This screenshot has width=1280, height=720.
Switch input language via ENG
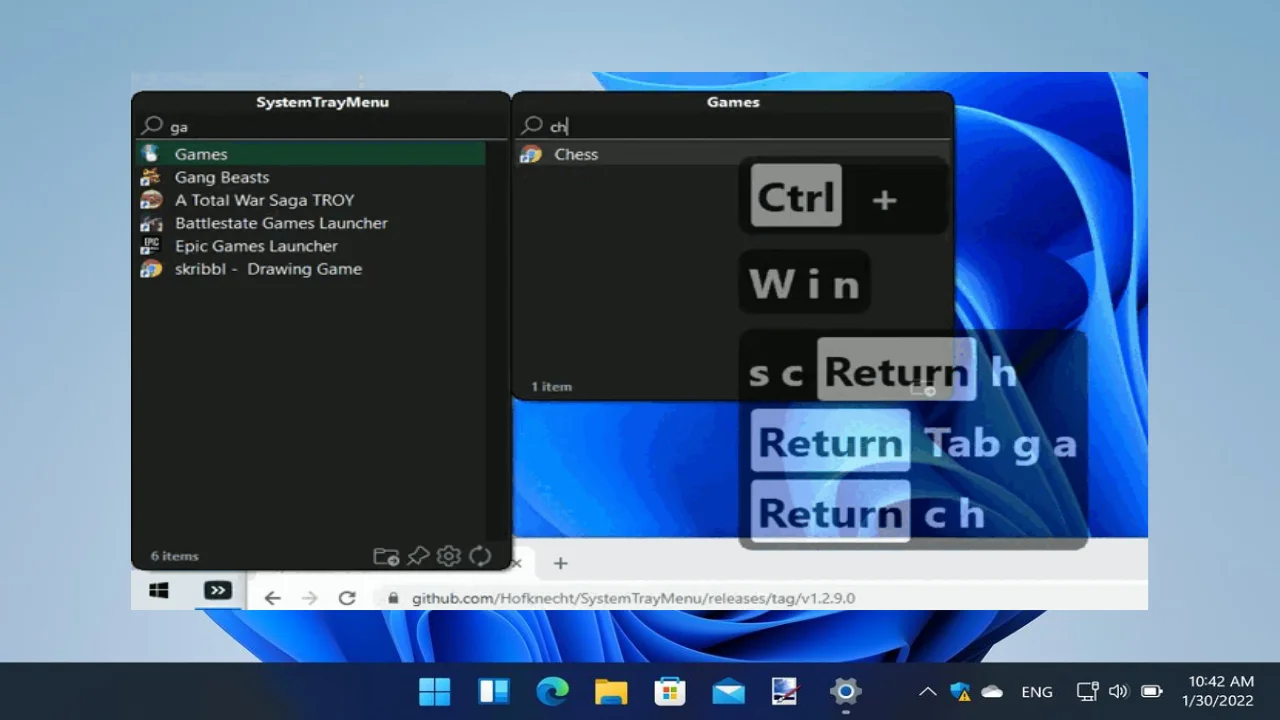[1037, 692]
